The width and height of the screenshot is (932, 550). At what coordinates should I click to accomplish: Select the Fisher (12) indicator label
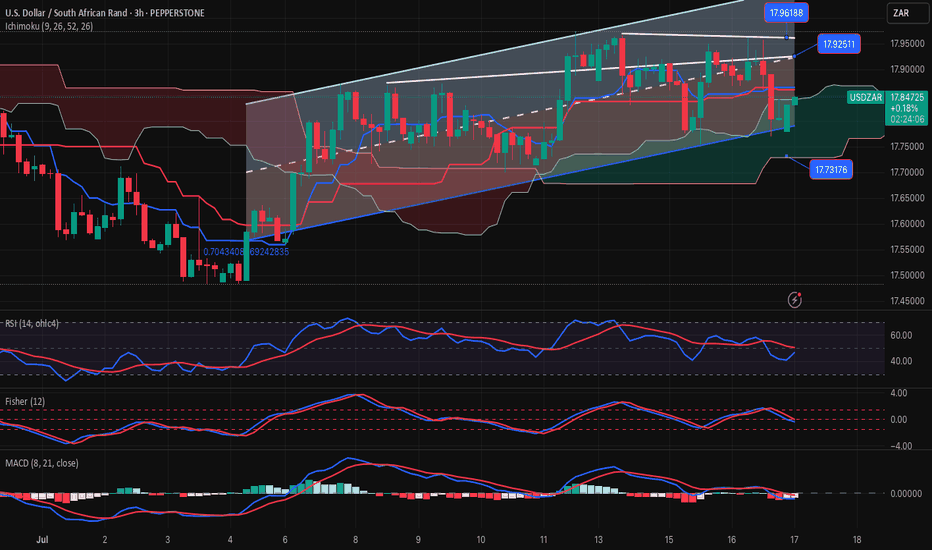pyautogui.click(x=25, y=401)
